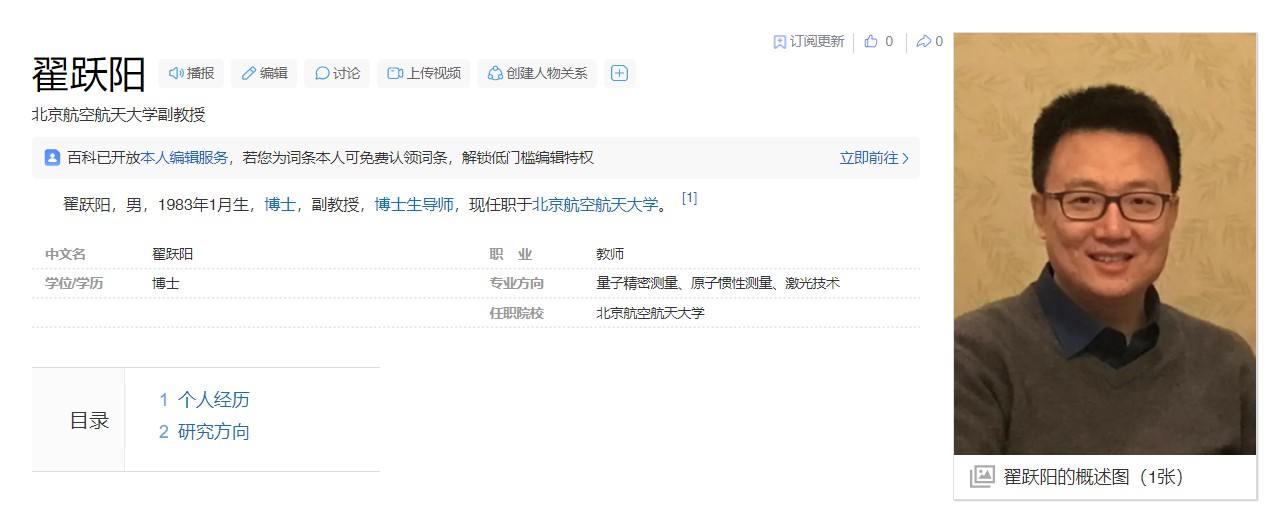Click the 任职院校 field label
Image resolution: width=1268 pixels, height=507 pixels.
[516, 312]
